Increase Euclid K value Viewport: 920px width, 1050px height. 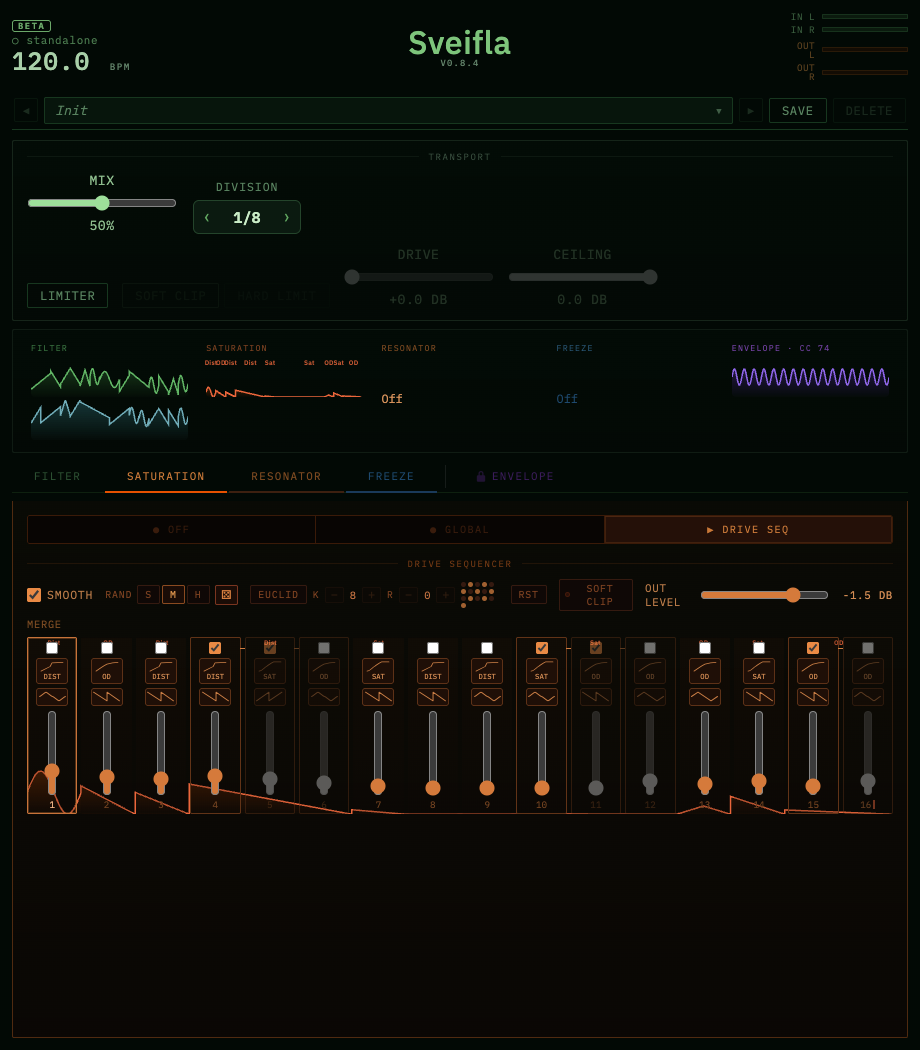[x=372, y=595]
